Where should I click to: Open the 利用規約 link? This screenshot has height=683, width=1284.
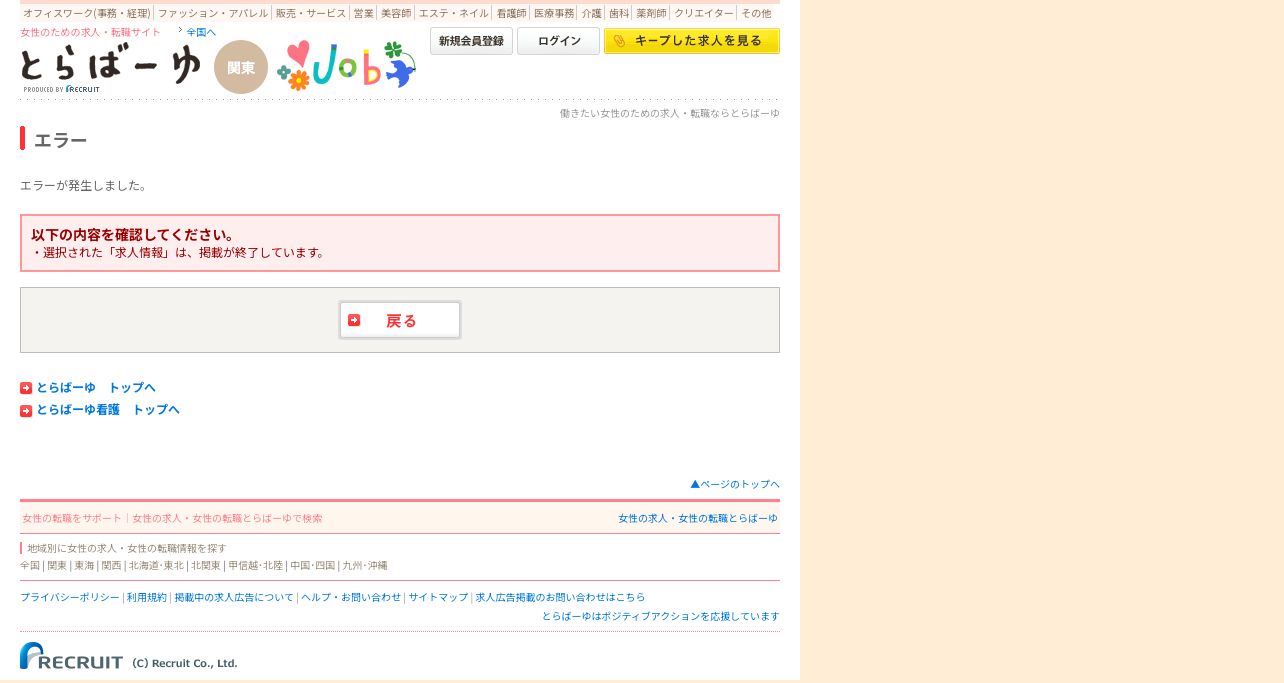point(147,597)
